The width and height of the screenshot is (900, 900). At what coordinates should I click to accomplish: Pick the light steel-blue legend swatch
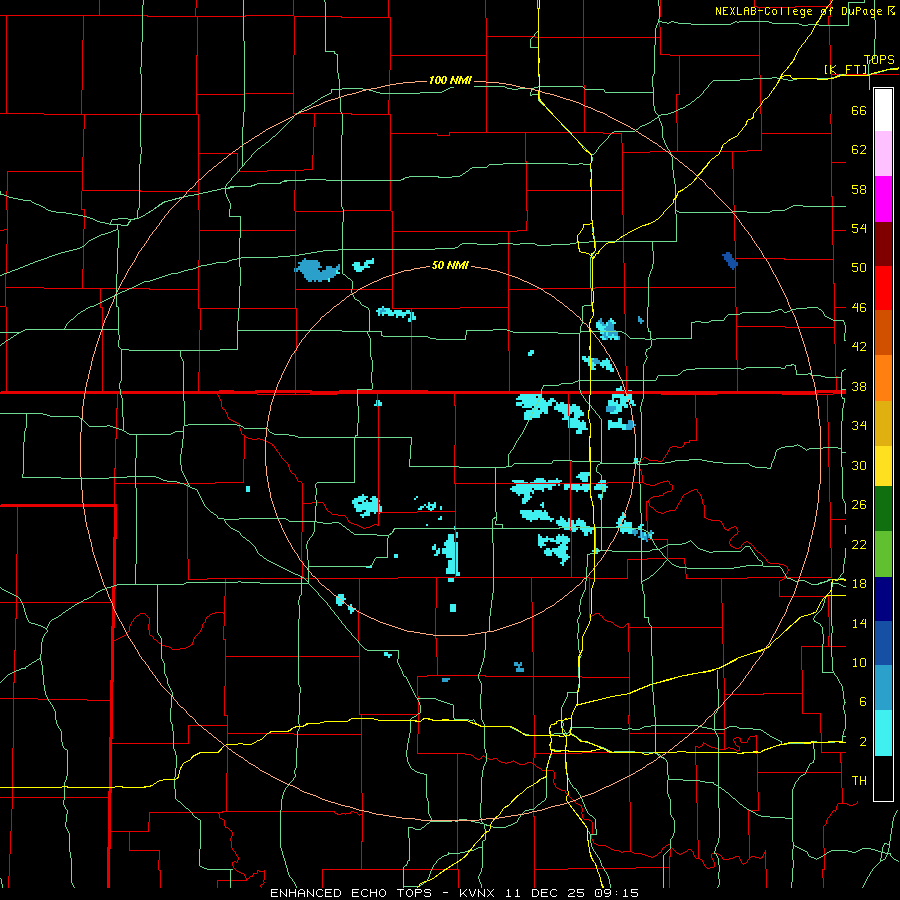click(883, 688)
